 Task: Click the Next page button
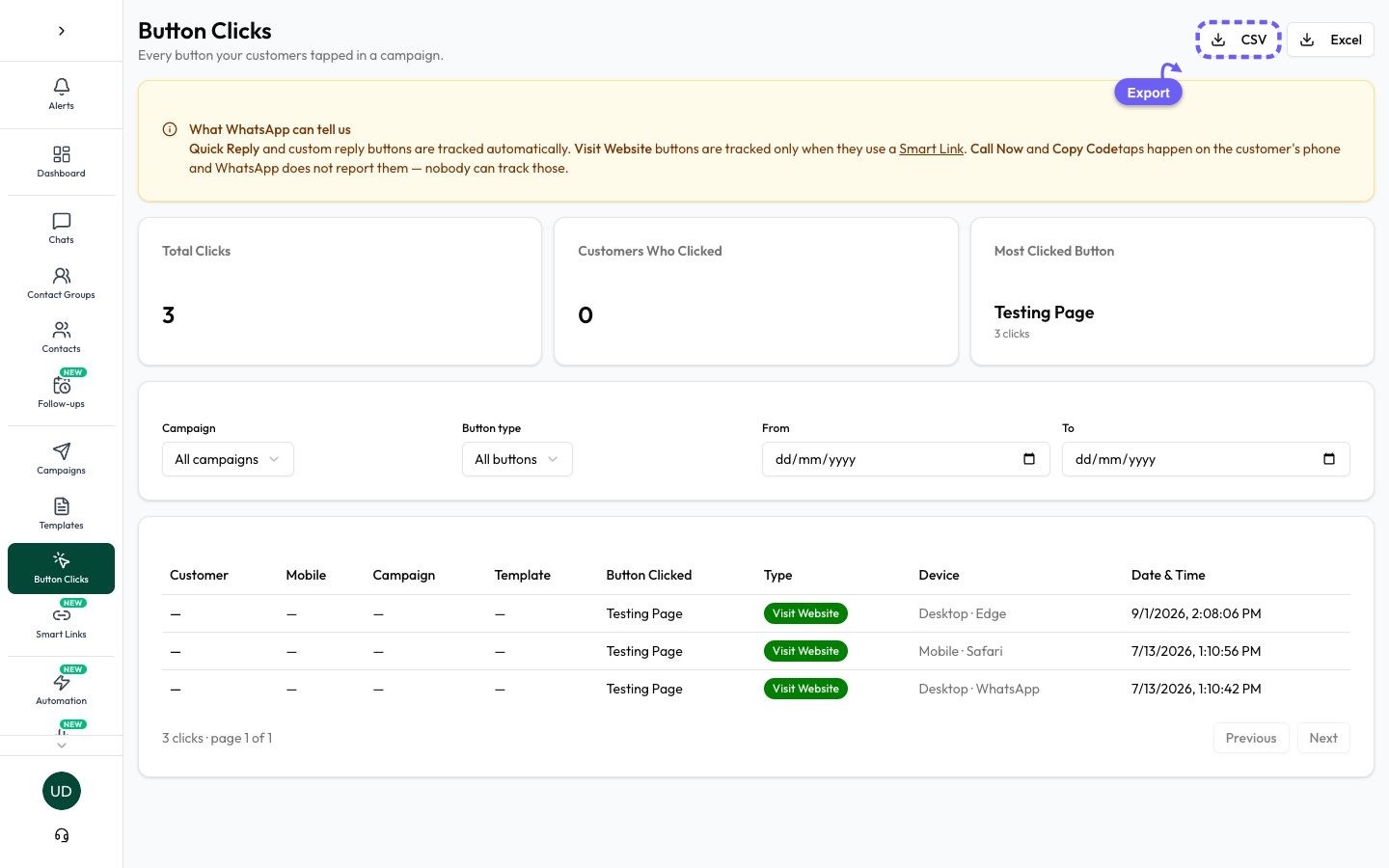point(1323,738)
